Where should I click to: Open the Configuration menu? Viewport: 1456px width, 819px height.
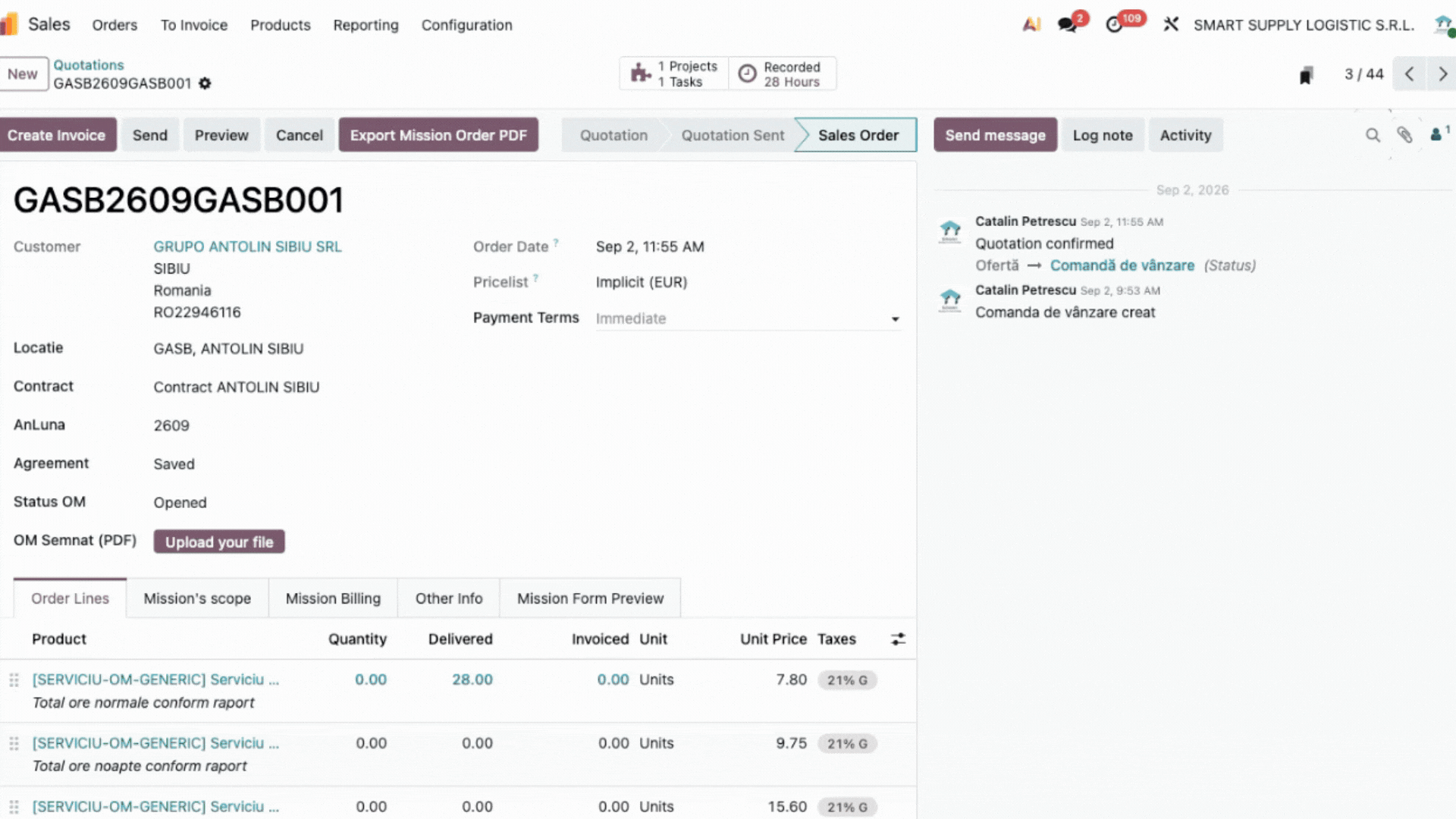pyautogui.click(x=467, y=25)
